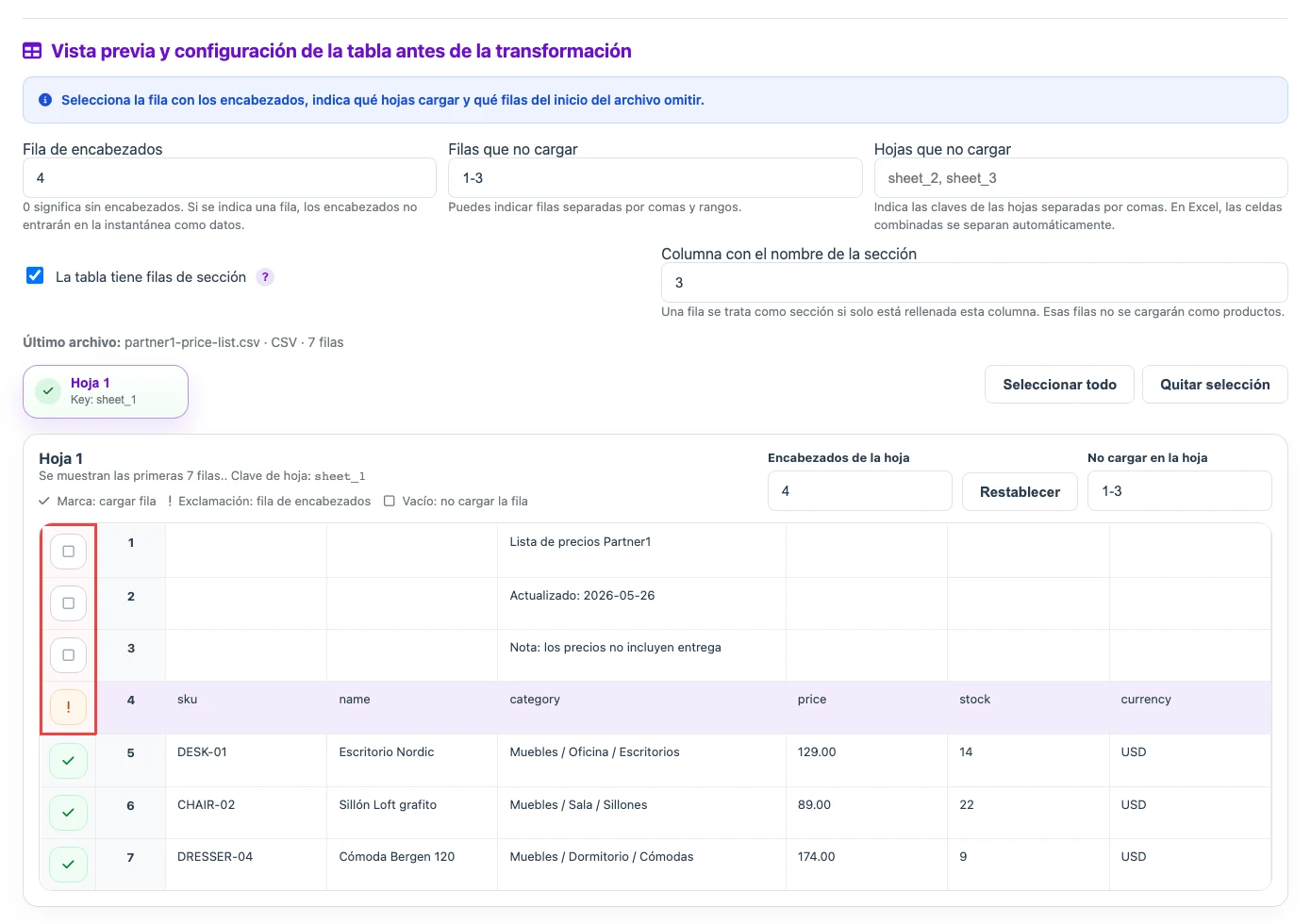Click the 'DESK-01' cell

(x=246, y=760)
